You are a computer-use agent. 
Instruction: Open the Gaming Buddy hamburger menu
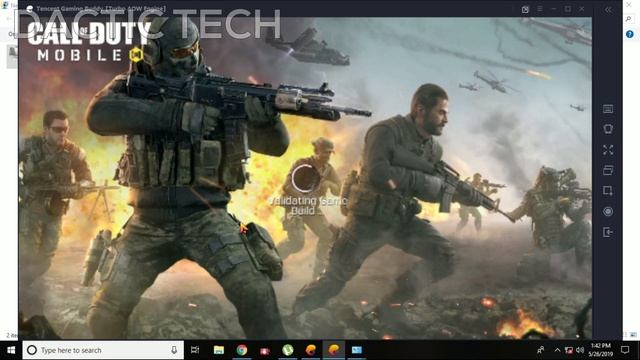coord(540,9)
